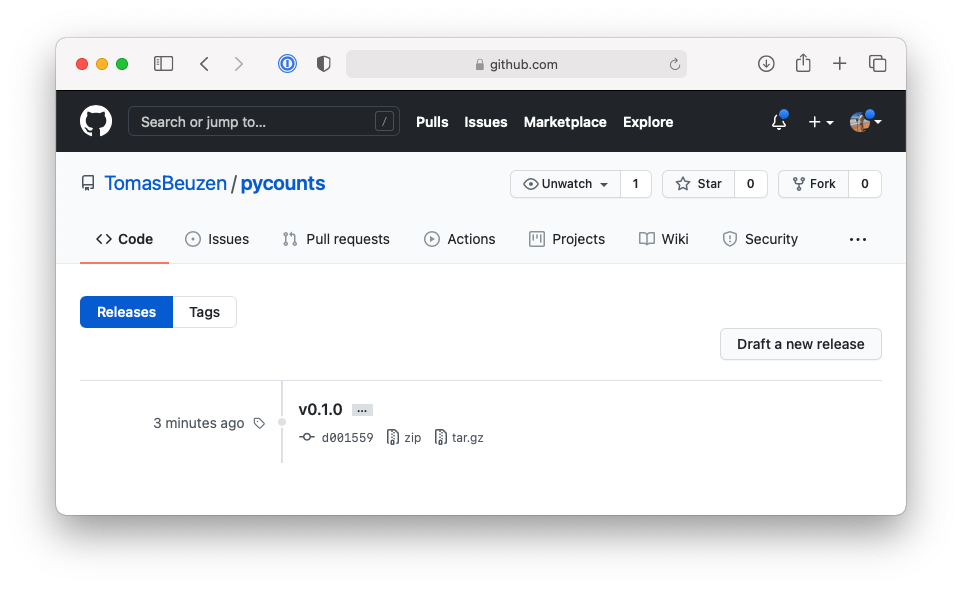
Task: Open Pulls in the top navigation
Action: click(x=432, y=122)
